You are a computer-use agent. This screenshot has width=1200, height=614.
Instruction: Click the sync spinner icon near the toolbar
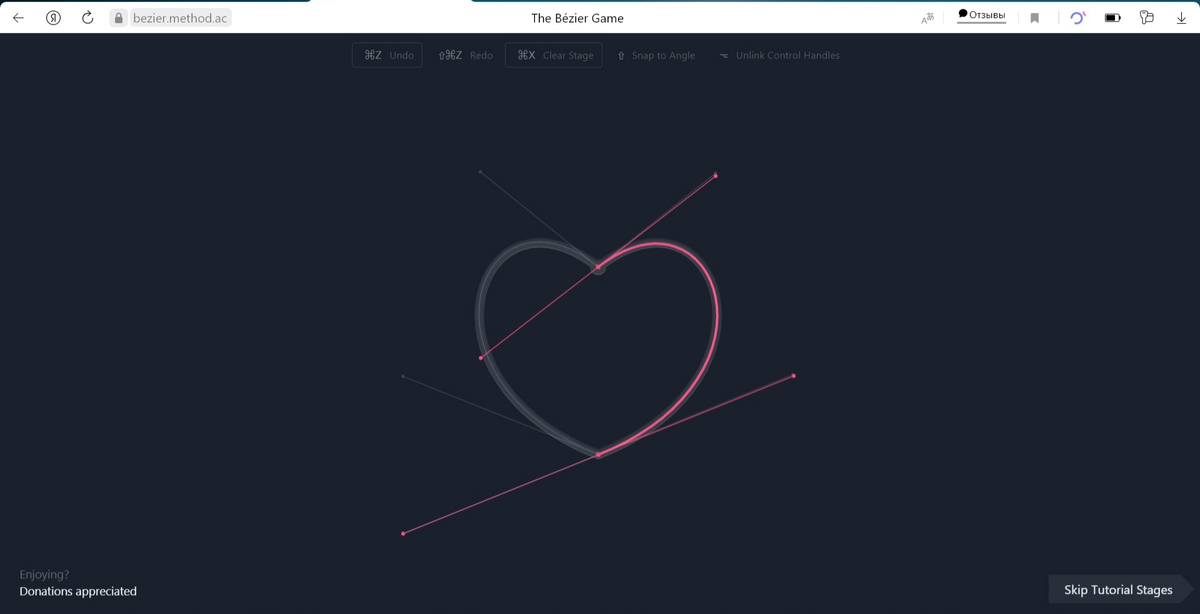pos(1077,17)
